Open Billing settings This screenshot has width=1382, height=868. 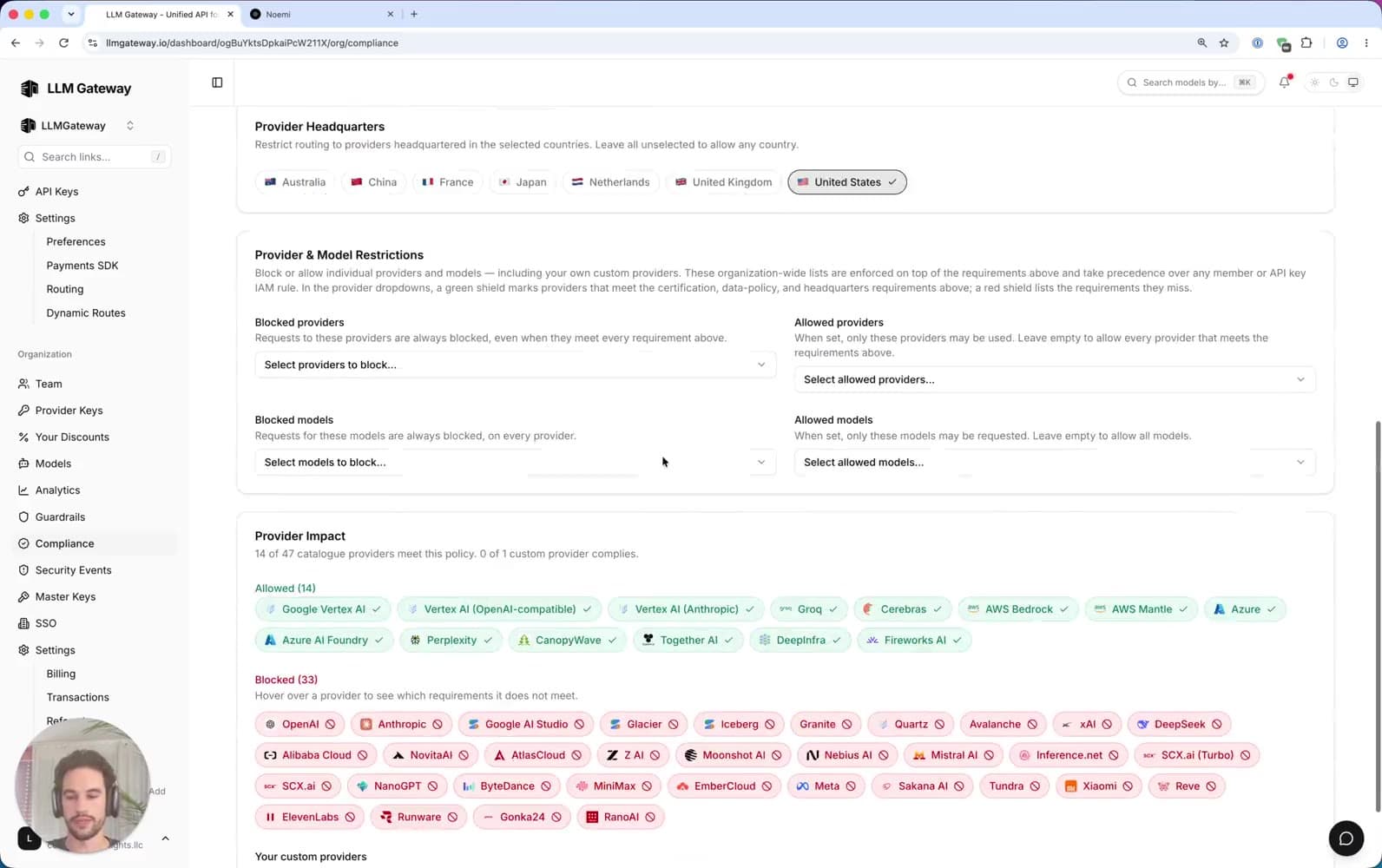(61, 674)
